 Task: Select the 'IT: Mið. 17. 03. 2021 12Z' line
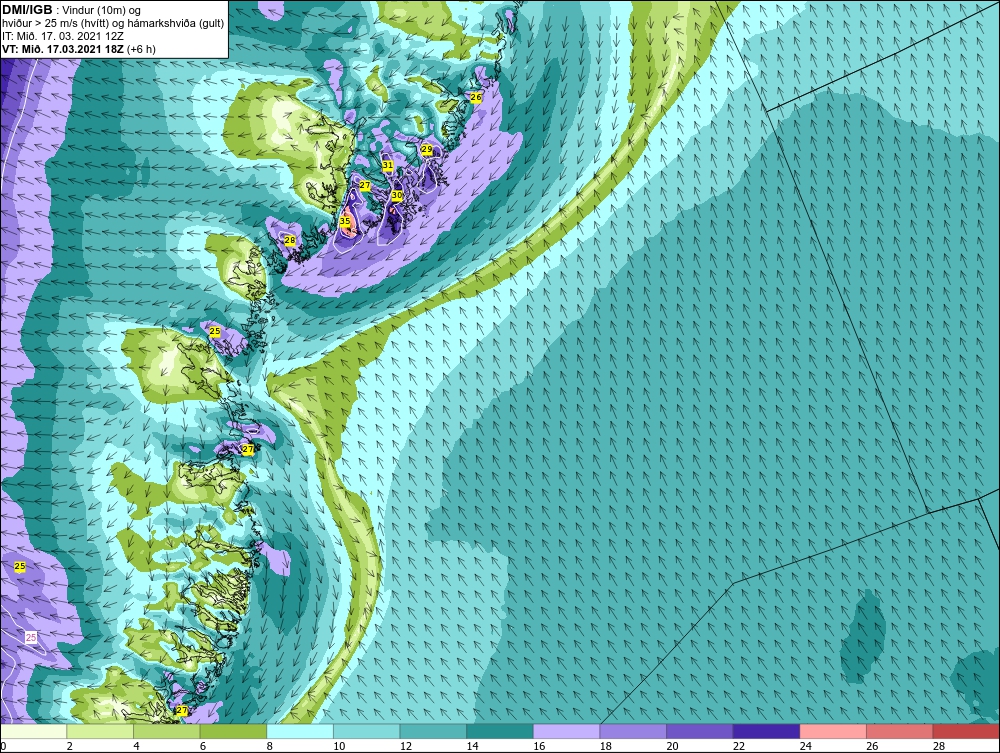click(x=62, y=36)
